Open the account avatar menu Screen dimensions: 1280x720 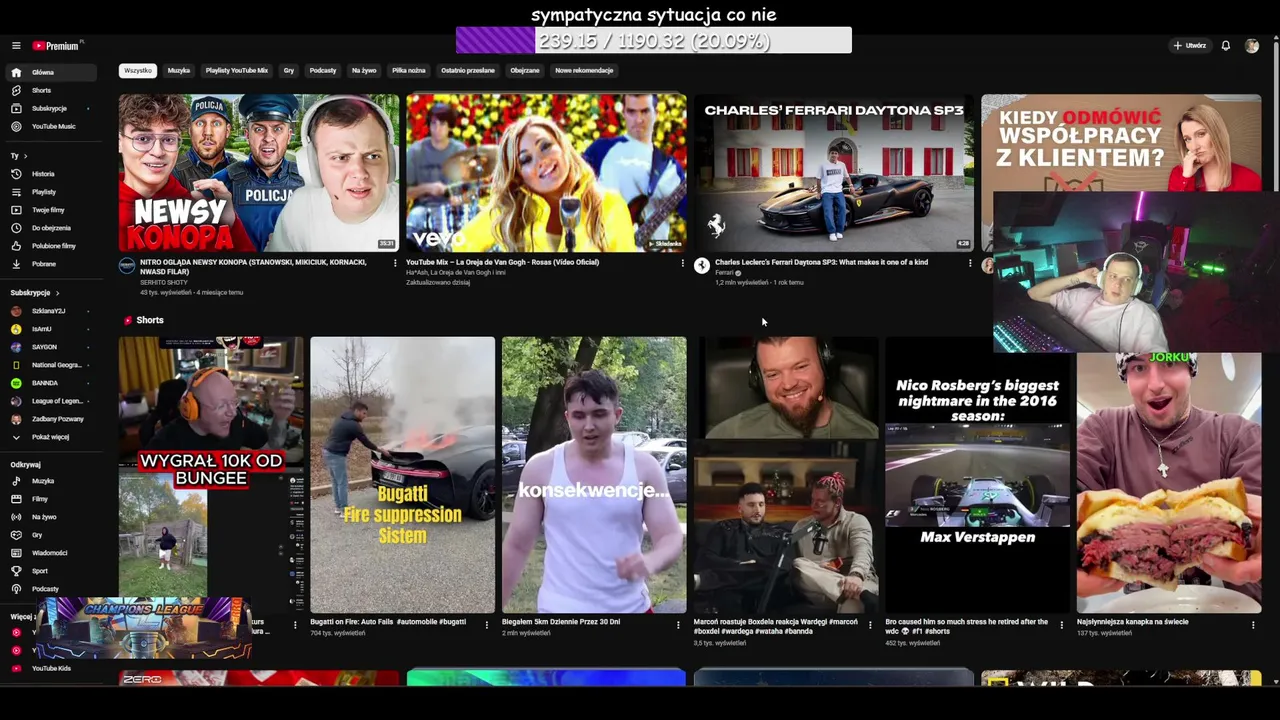[x=1252, y=46]
